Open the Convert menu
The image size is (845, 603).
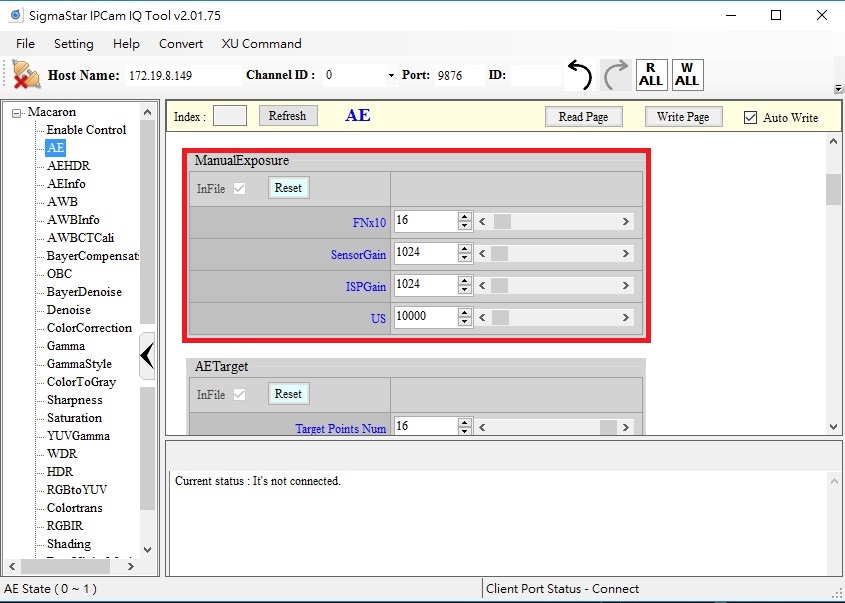[x=181, y=44]
